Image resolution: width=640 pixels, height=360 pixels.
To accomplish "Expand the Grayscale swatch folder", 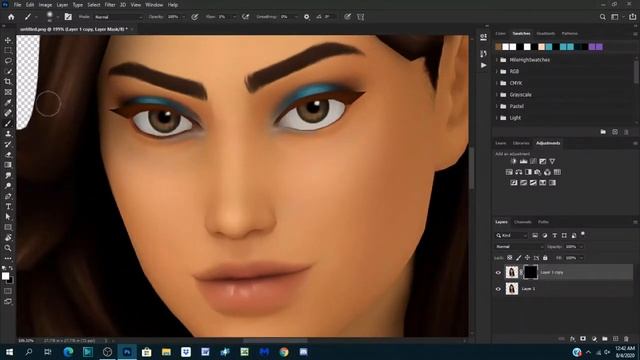I will [x=497, y=95].
